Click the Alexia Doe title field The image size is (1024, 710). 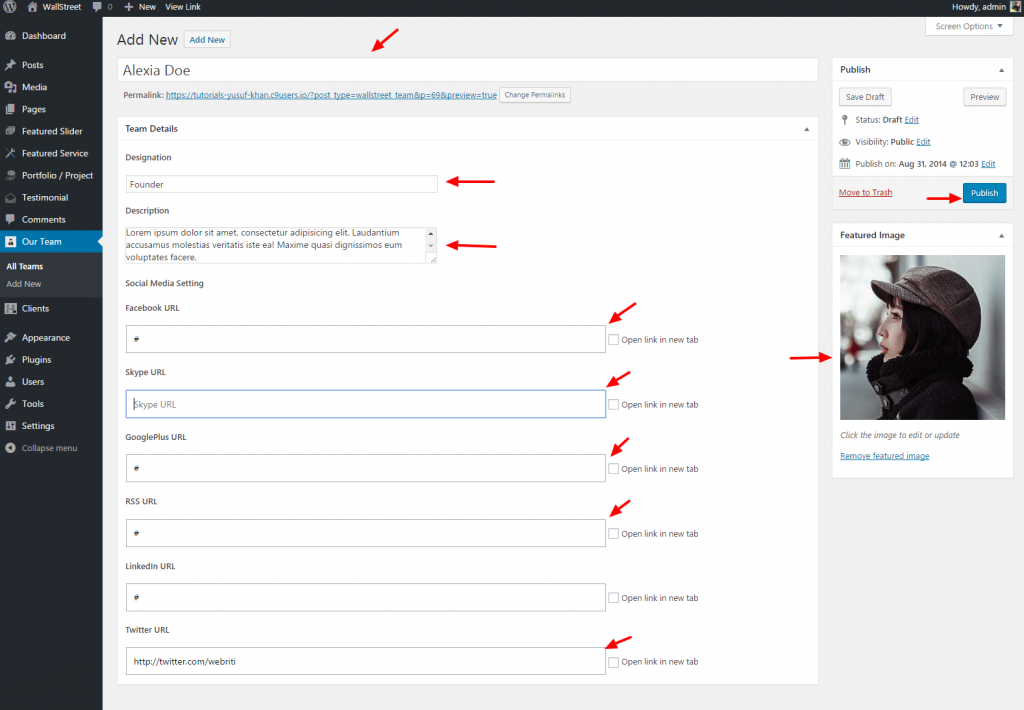click(468, 70)
